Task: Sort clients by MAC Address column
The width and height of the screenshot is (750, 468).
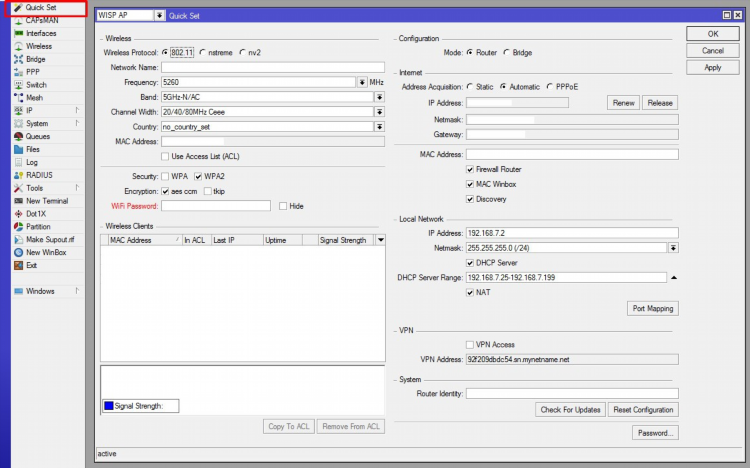Action: point(145,240)
